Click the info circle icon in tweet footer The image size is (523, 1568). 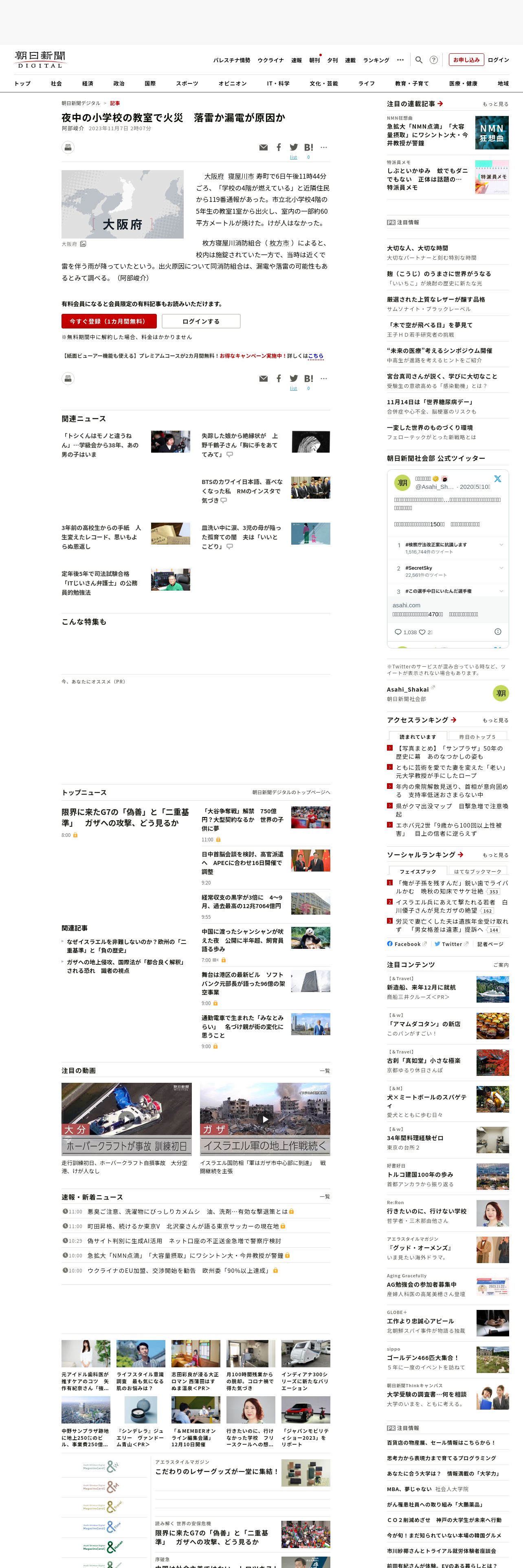pyautogui.click(x=497, y=631)
